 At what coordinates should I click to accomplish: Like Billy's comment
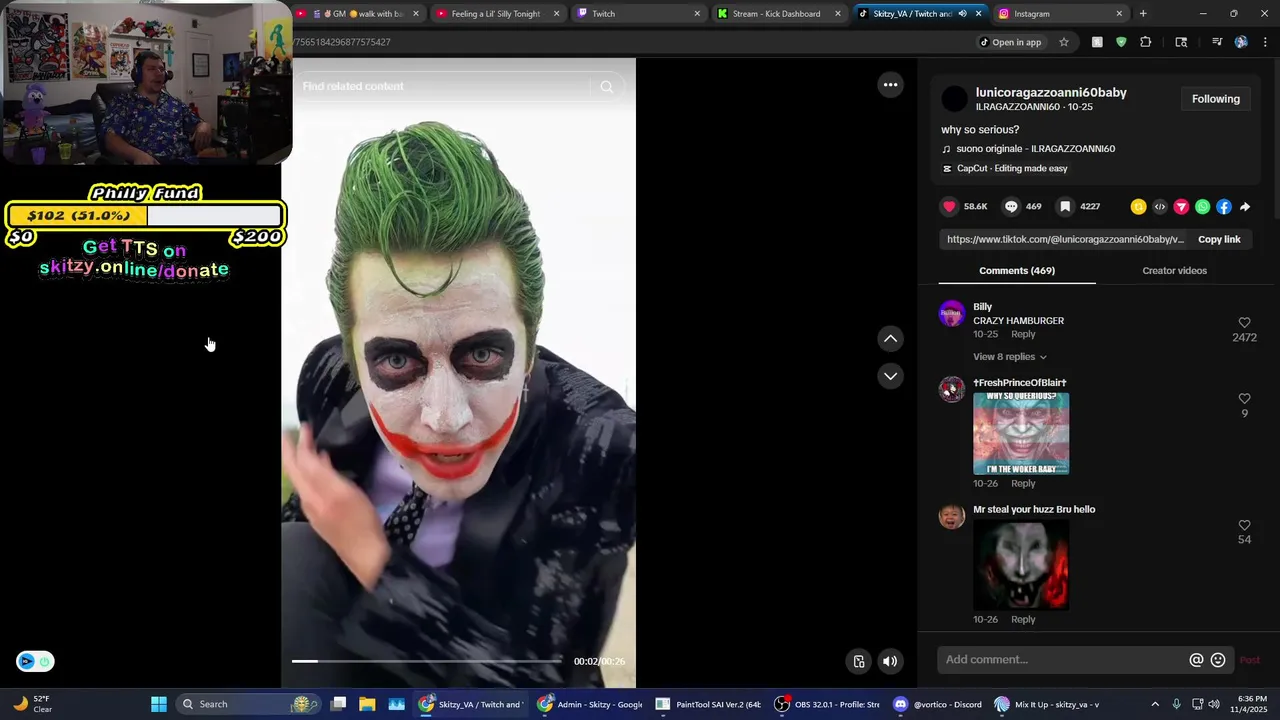click(x=1244, y=323)
